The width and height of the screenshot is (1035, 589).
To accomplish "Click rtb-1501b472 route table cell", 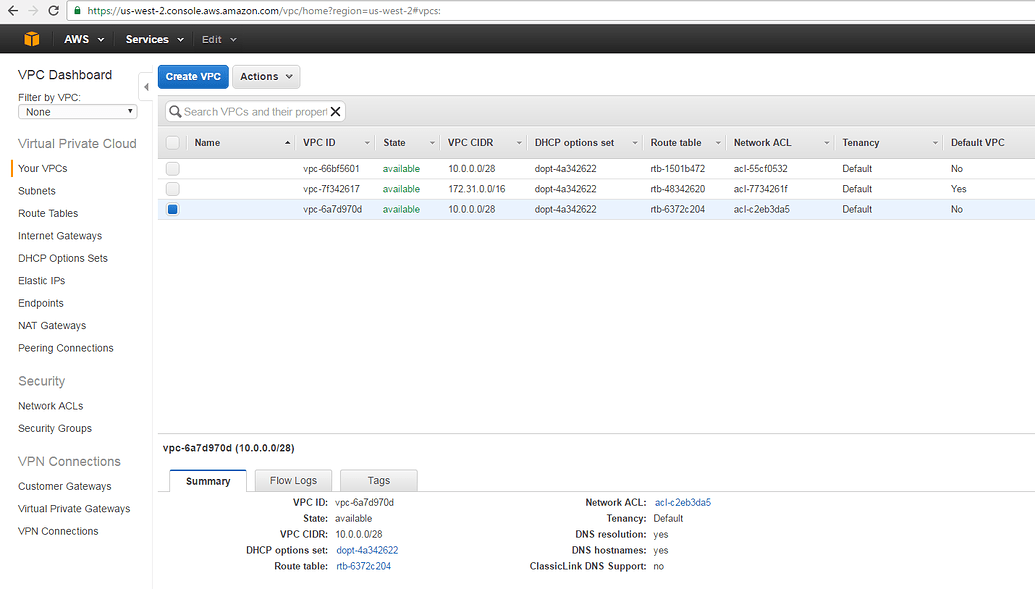I will (x=677, y=168).
